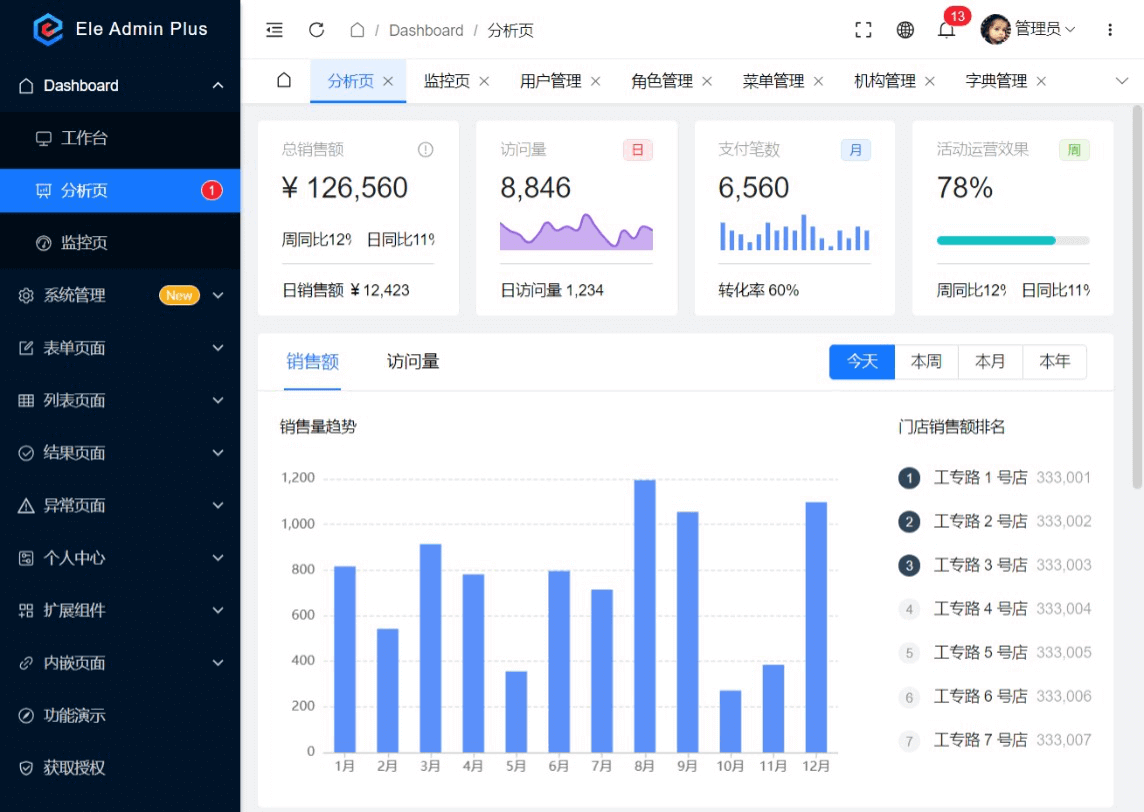1144x812 pixels.
Task: Expand the 系统管理 sidebar menu
Action: coord(120,295)
